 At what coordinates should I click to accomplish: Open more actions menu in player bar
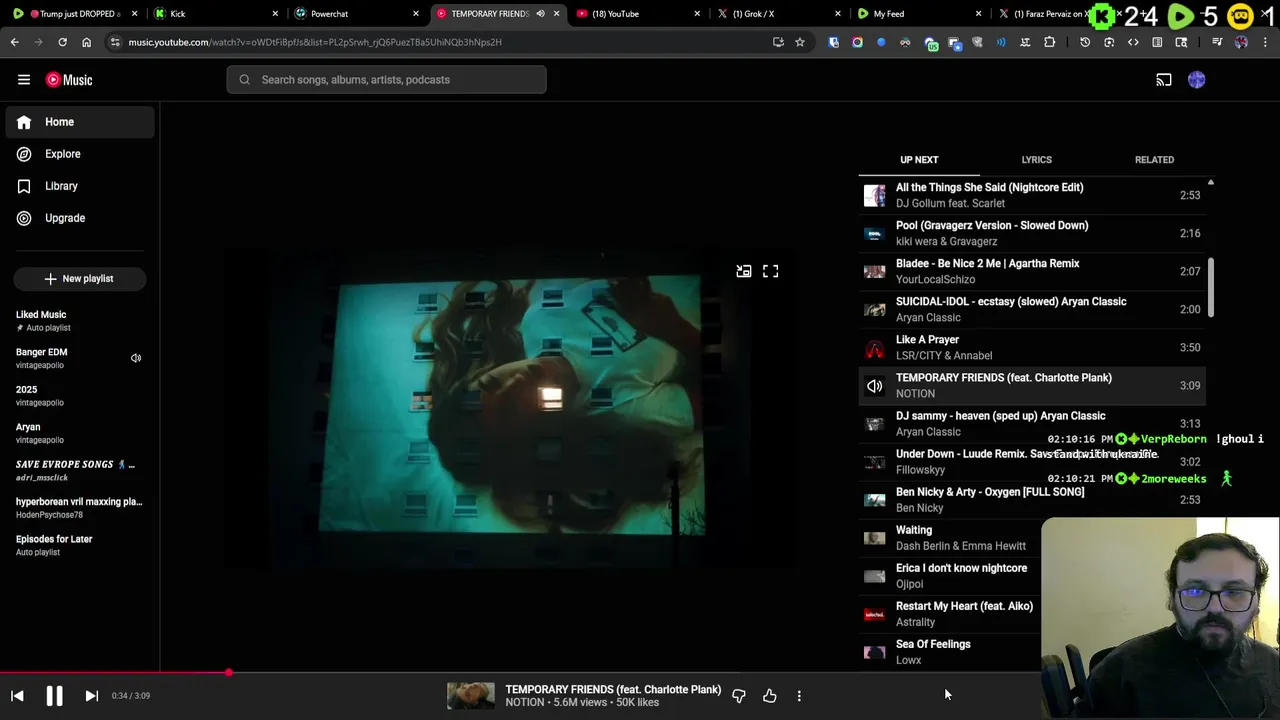coord(799,696)
